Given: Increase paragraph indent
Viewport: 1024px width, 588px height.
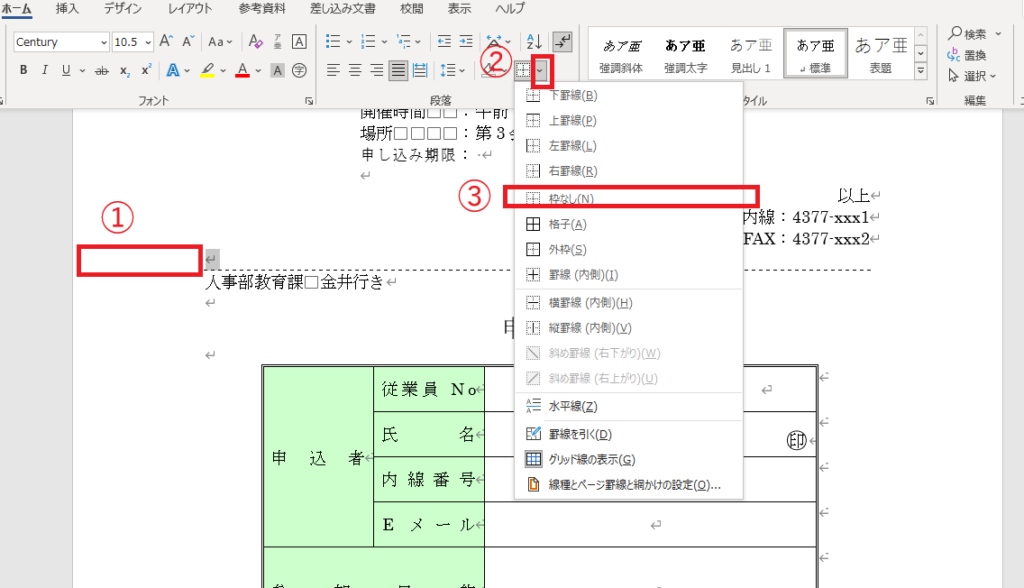Looking at the screenshot, I should 466,42.
